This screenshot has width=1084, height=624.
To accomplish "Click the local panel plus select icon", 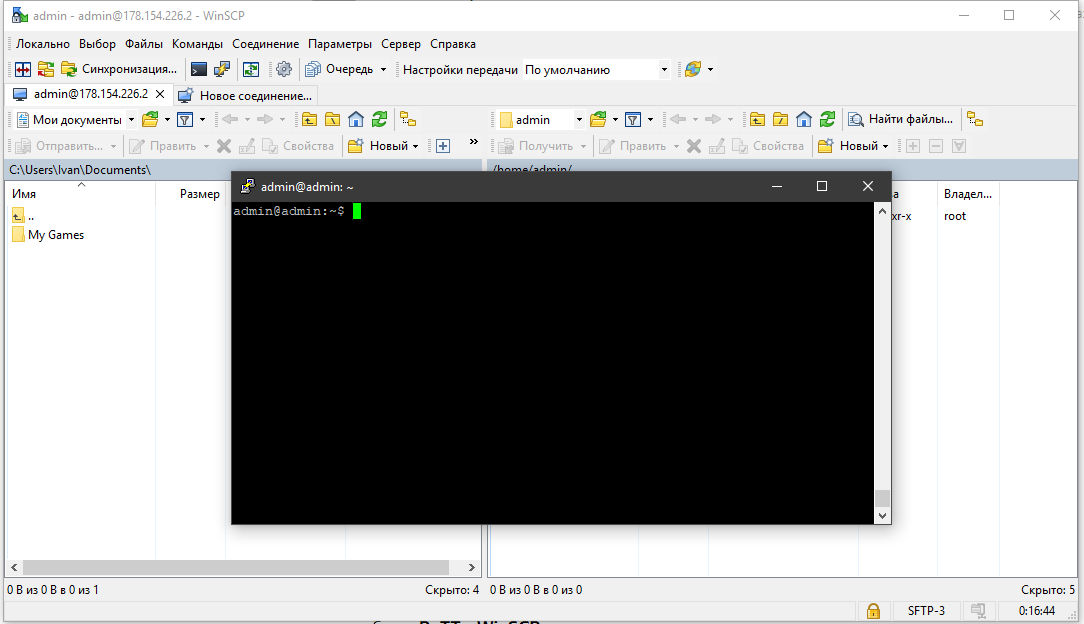I will click(x=443, y=146).
